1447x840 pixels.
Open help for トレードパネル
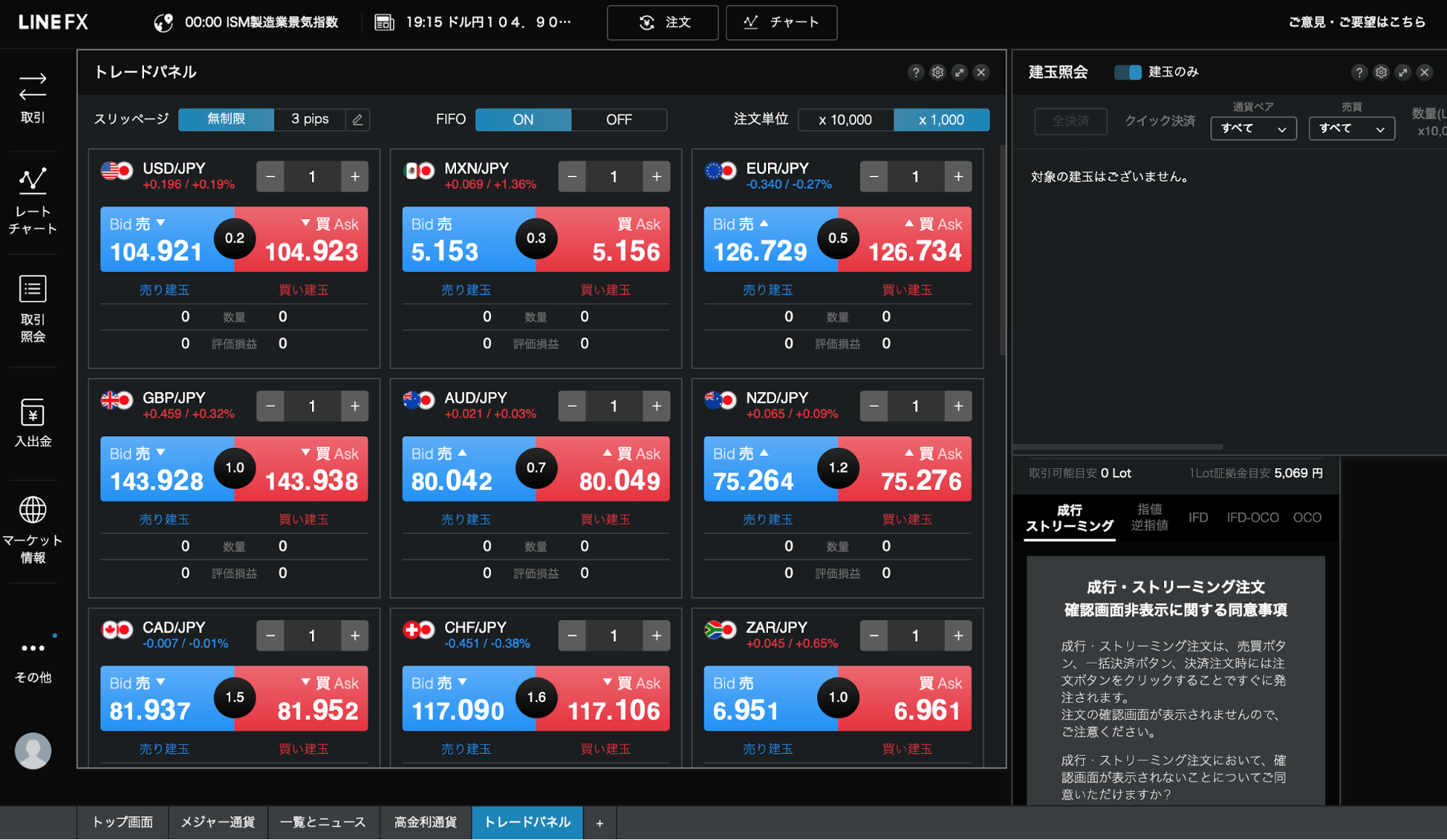pyautogui.click(x=916, y=72)
